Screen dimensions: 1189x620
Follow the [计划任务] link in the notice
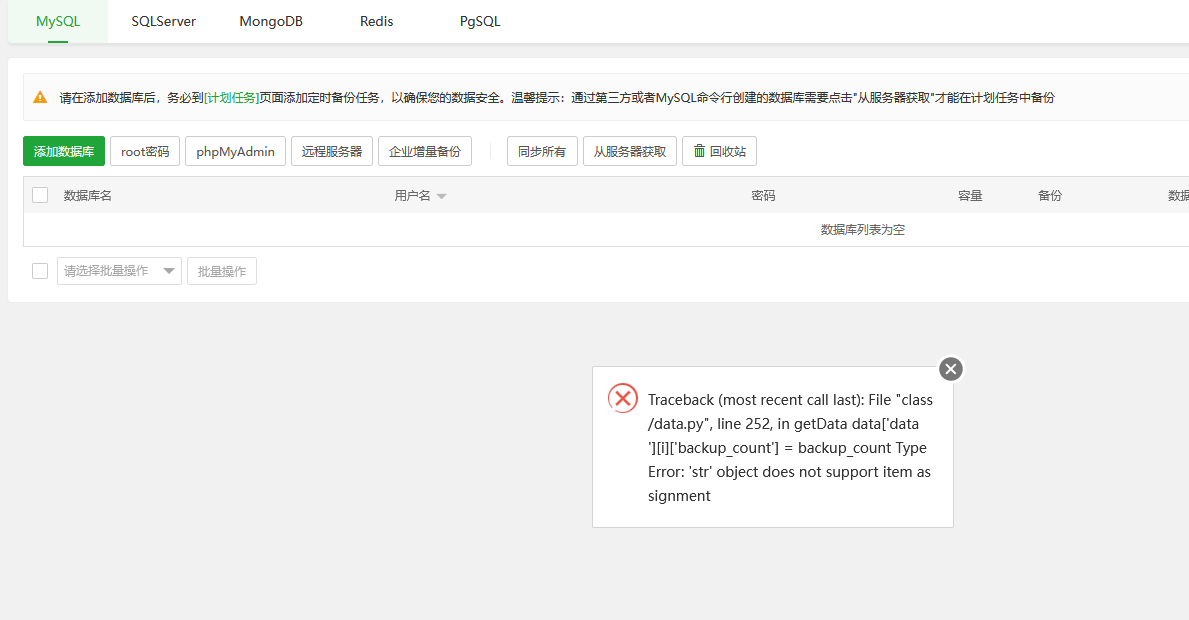click(x=231, y=98)
